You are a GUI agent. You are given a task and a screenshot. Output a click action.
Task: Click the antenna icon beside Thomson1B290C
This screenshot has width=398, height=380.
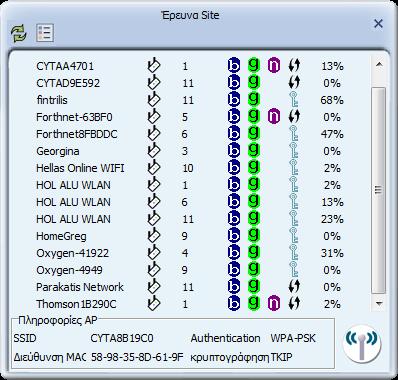click(153, 304)
